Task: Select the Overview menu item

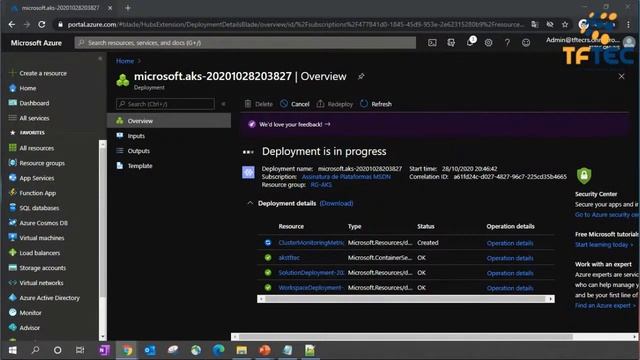Action: point(169,121)
